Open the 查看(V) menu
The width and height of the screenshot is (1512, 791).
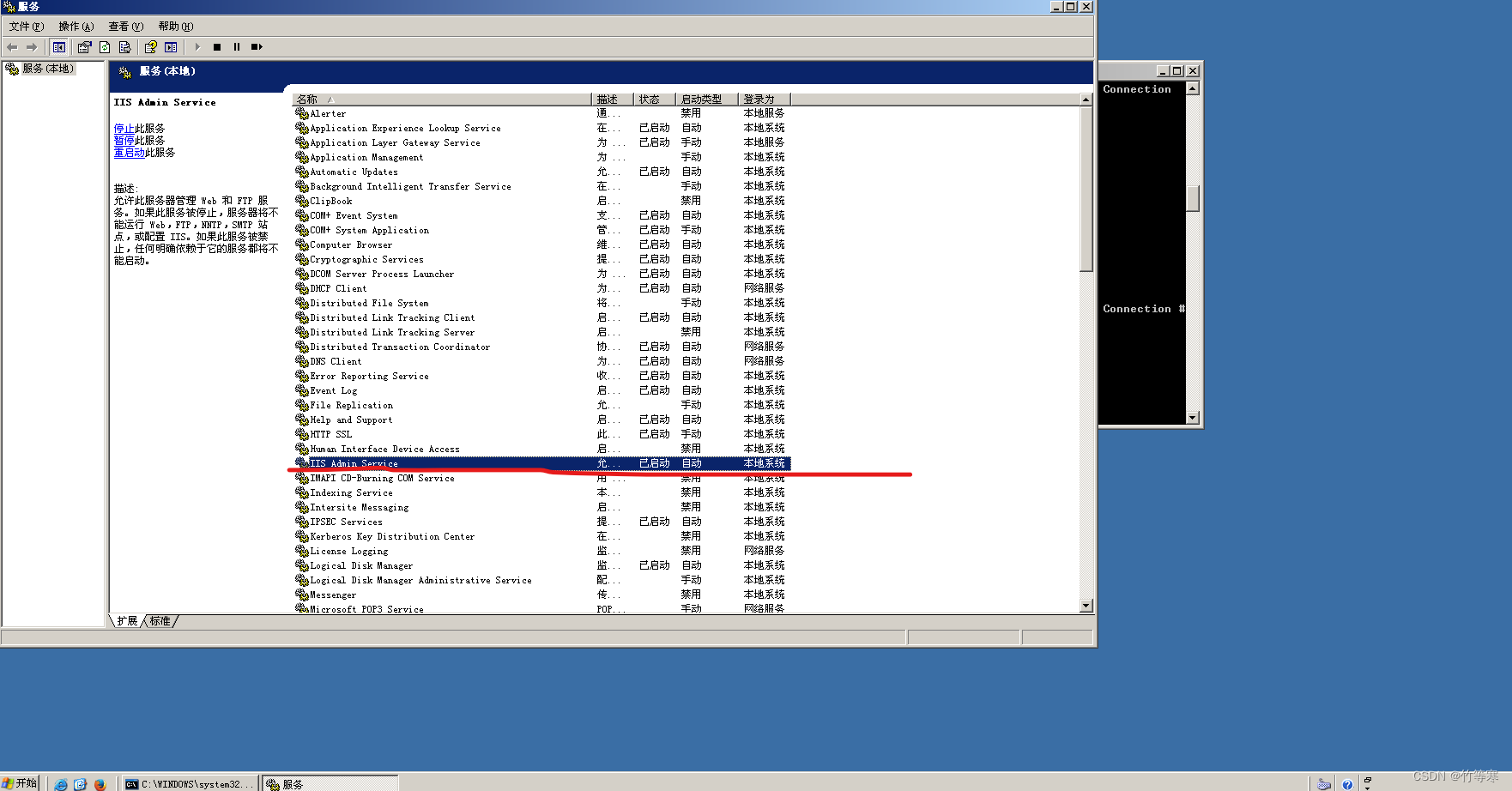pyautogui.click(x=125, y=27)
